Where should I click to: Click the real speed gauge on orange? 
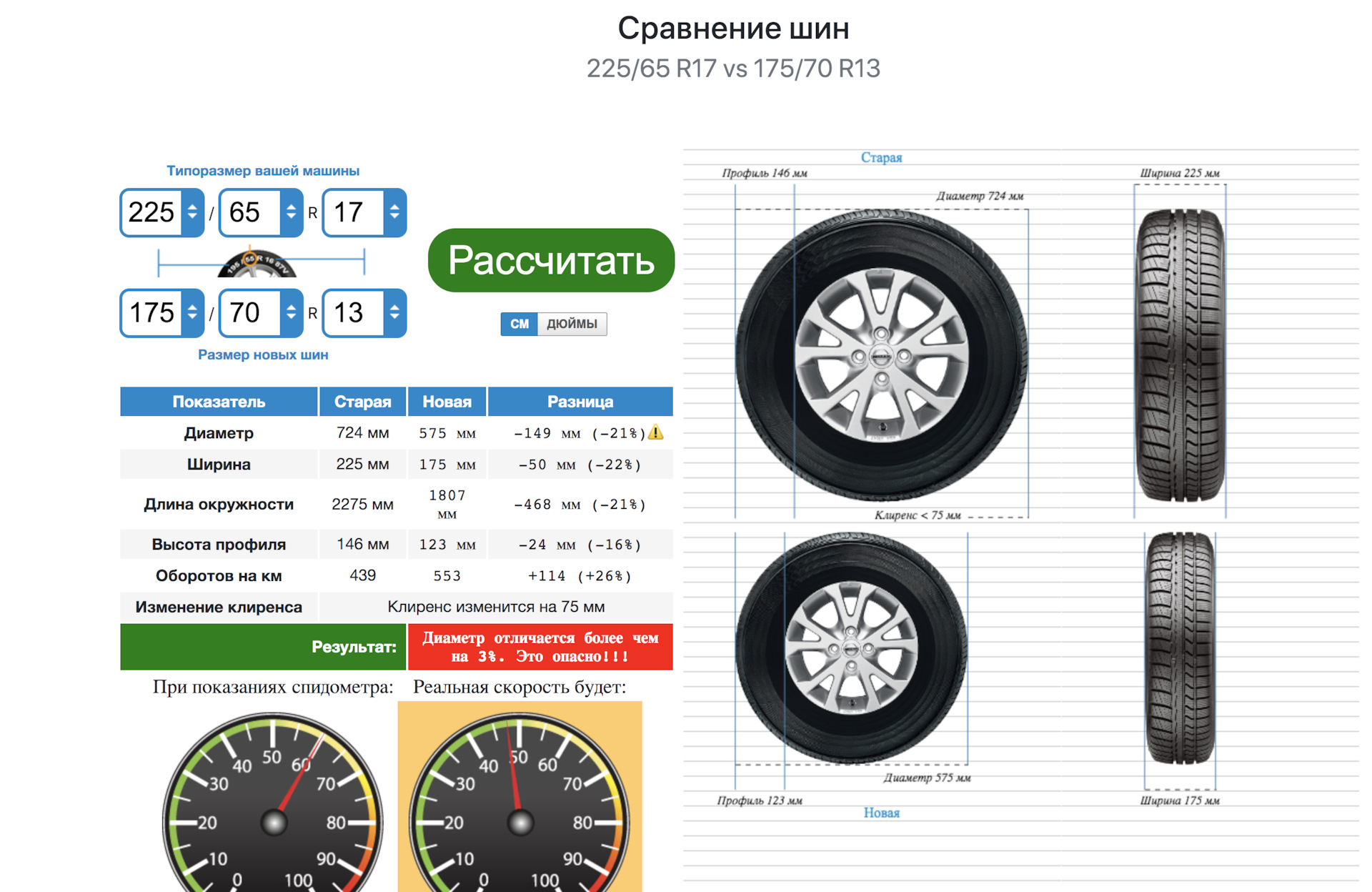click(x=520, y=801)
